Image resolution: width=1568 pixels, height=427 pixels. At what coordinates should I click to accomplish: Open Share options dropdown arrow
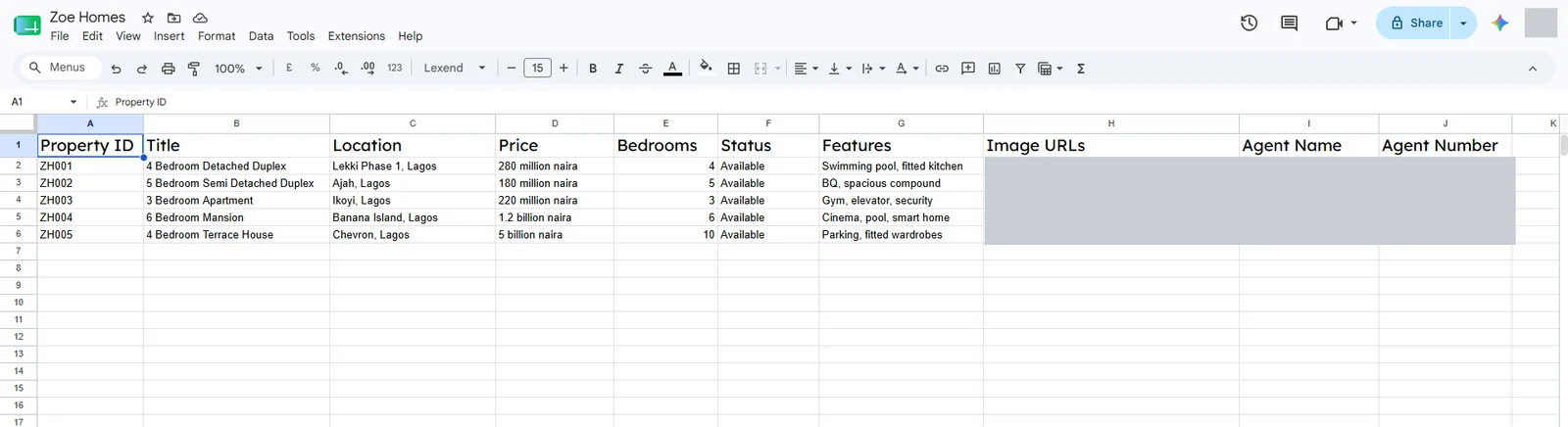pyautogui.click(x=1463, y=23)
